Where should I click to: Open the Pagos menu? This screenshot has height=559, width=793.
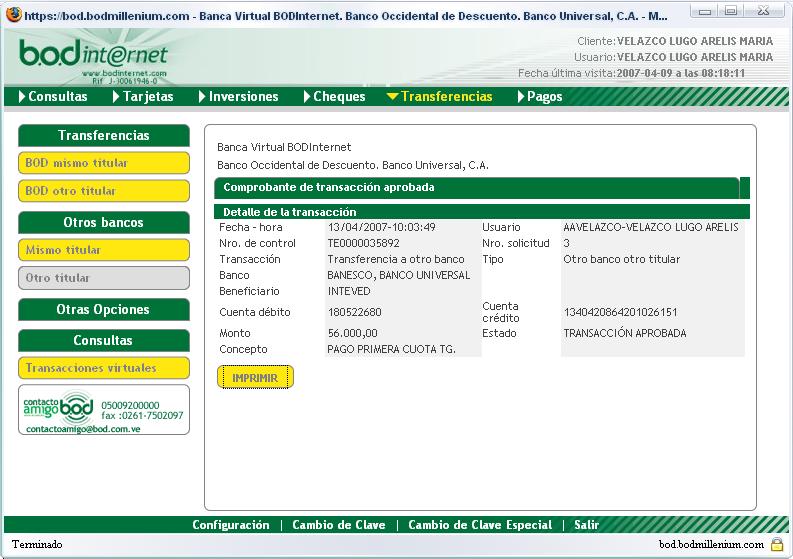click(x=544, y=96)
